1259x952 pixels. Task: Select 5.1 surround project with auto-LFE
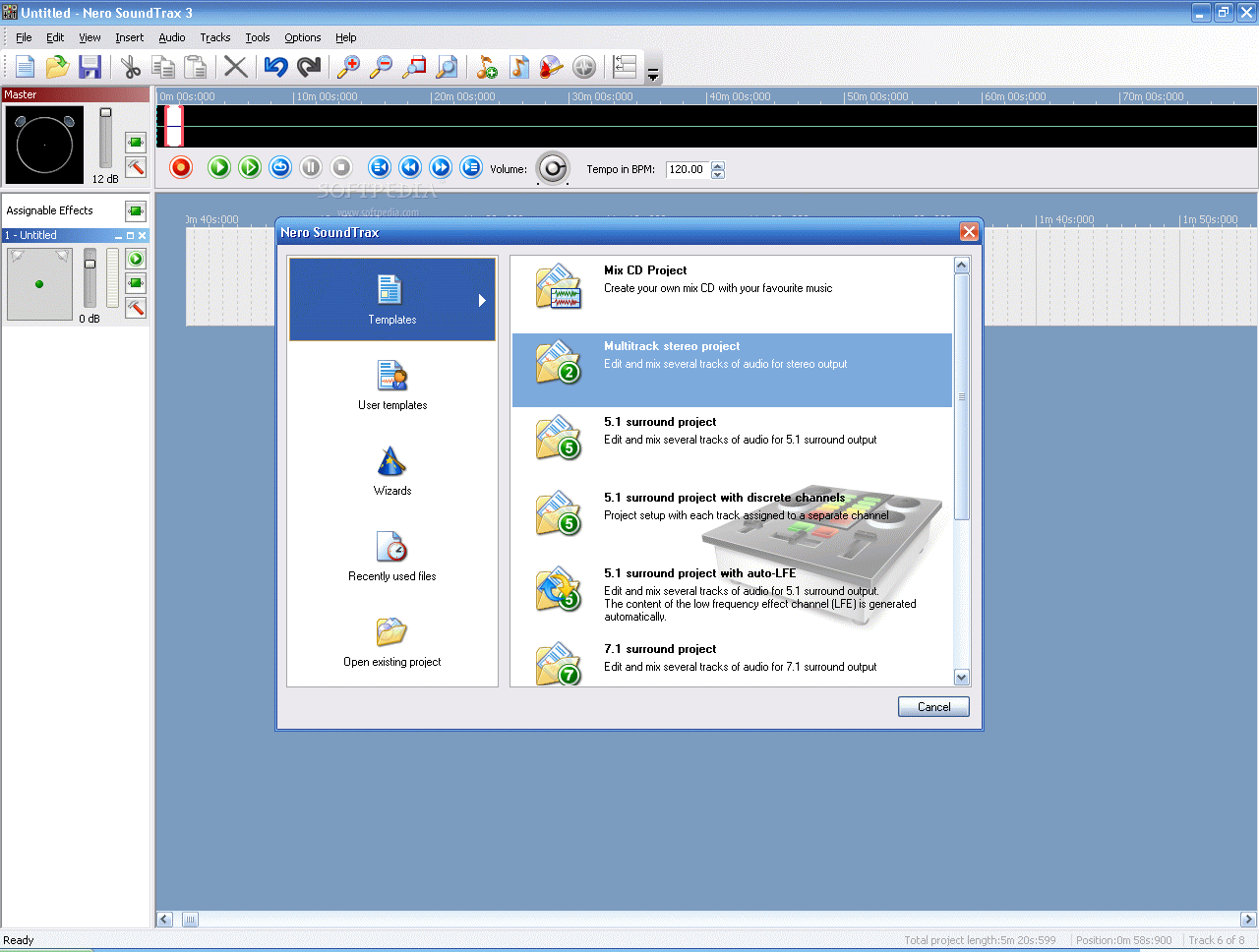732,597
